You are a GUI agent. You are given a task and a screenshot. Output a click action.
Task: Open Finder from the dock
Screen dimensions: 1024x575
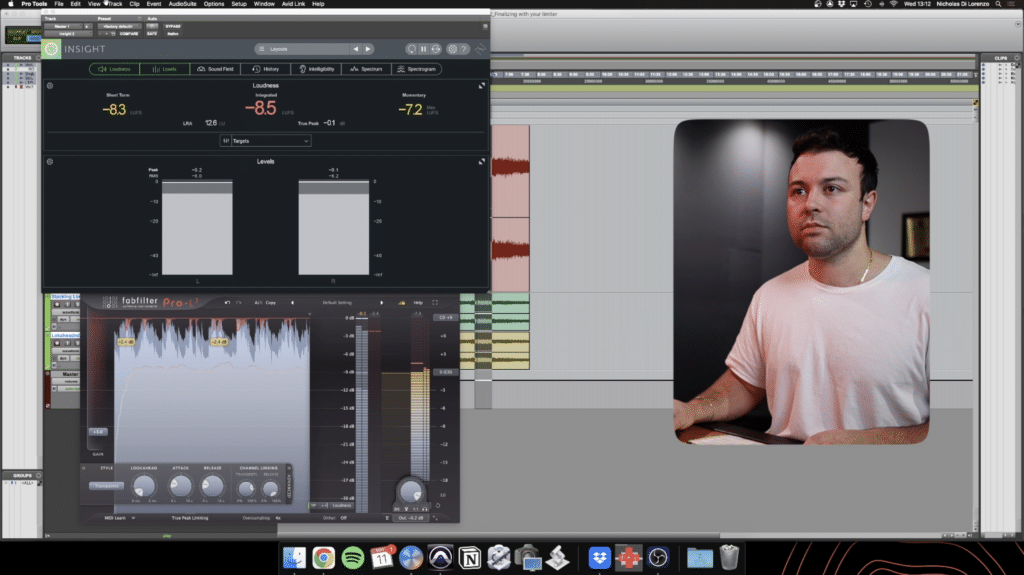(295, 558)
